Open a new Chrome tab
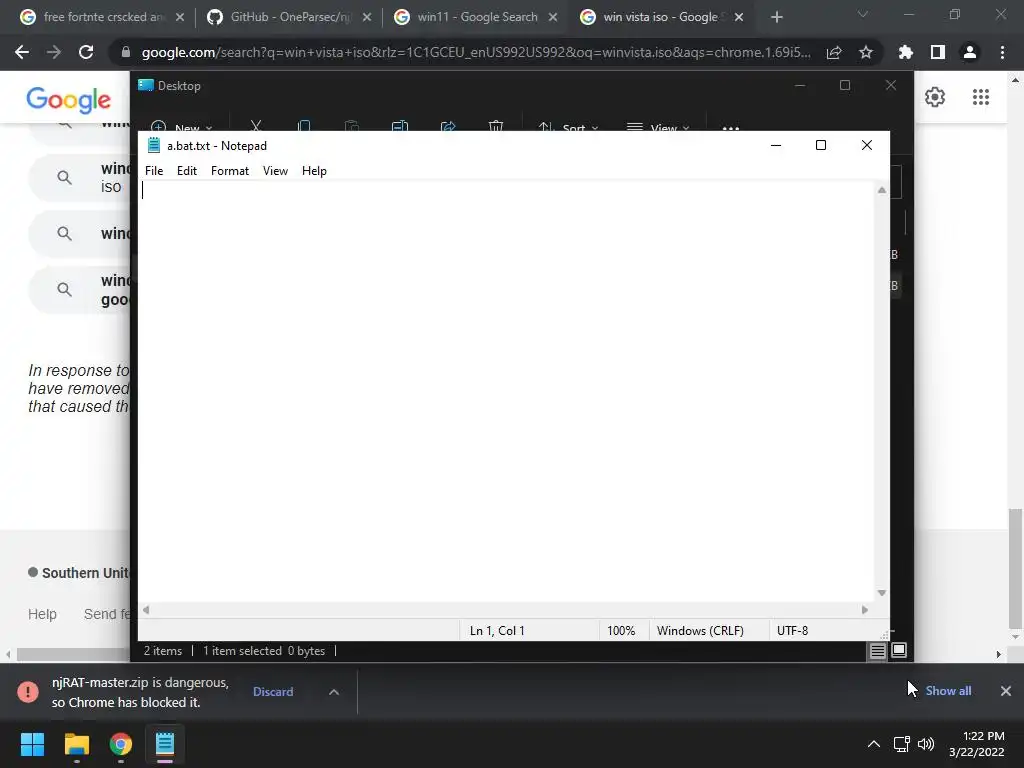 pos(776,18)
